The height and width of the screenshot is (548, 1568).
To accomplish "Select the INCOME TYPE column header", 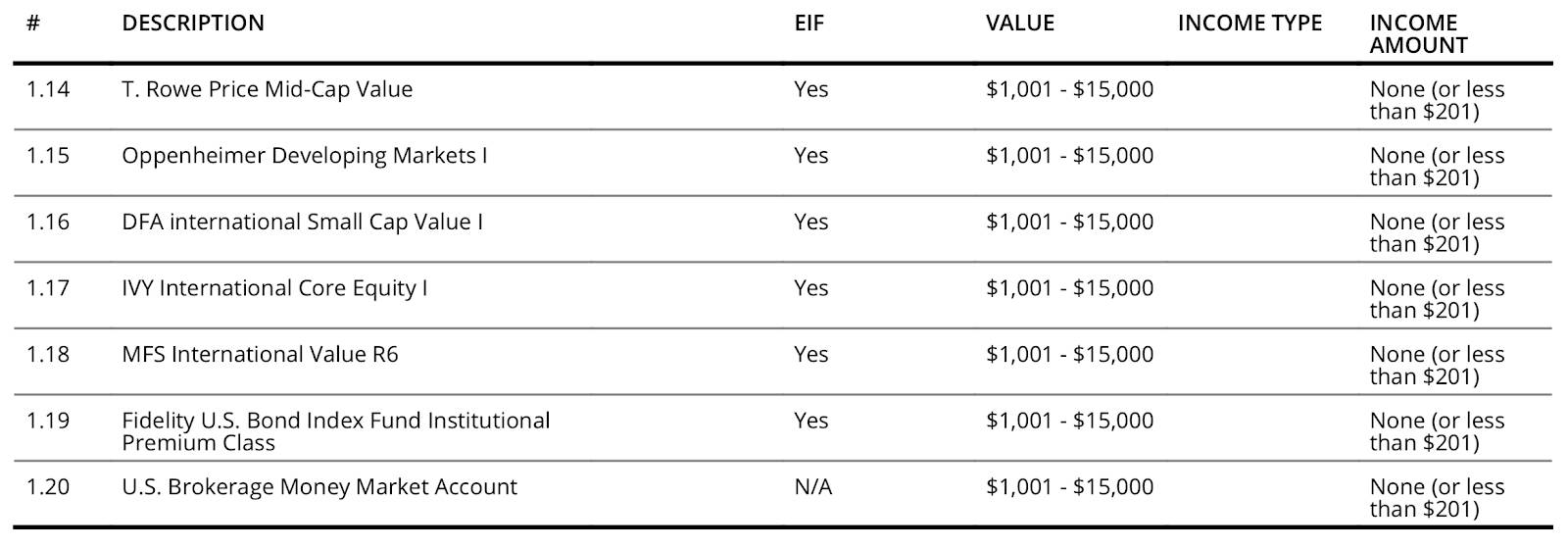I will [x=1249, y=24].
